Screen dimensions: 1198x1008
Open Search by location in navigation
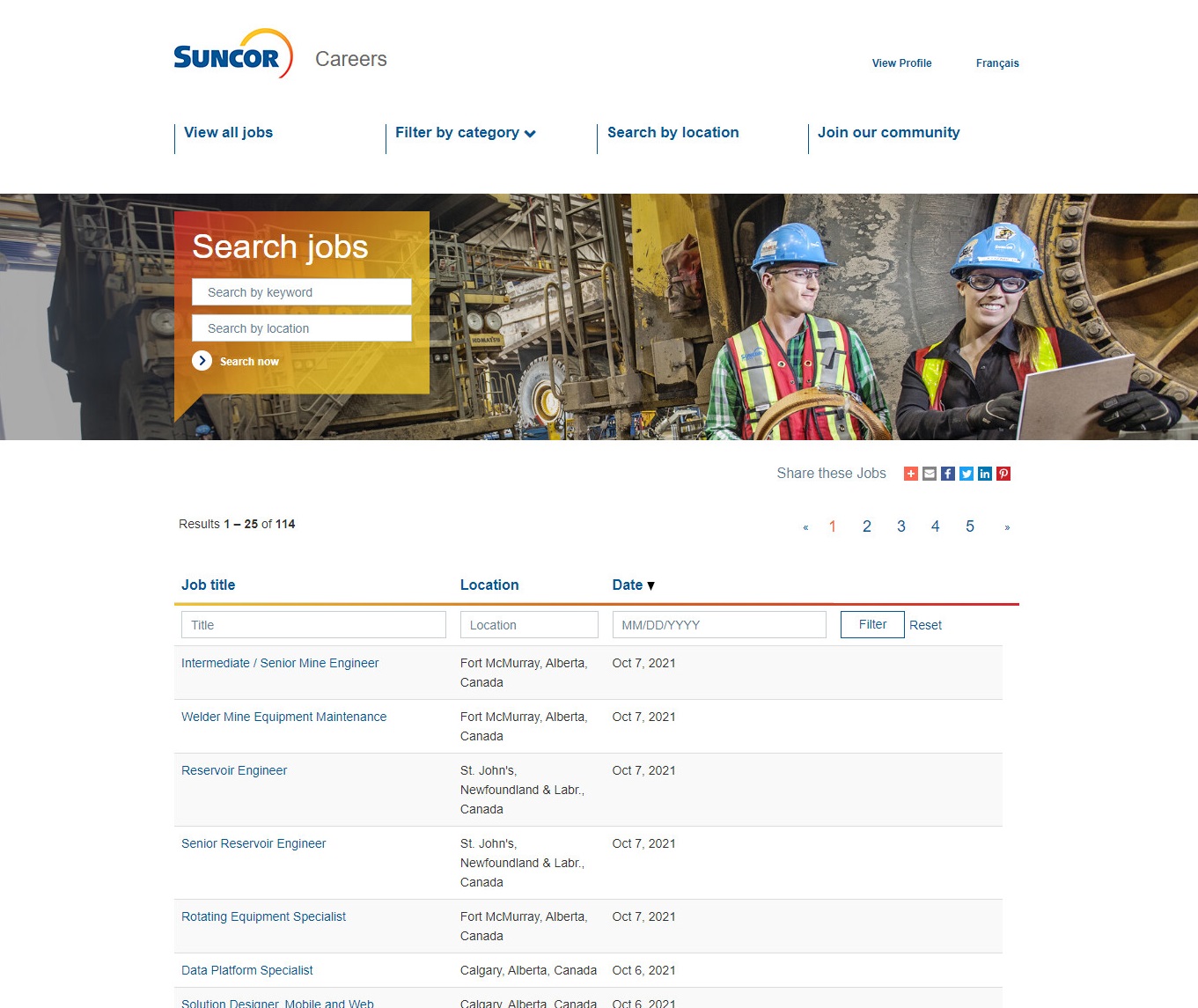(672, 133)
